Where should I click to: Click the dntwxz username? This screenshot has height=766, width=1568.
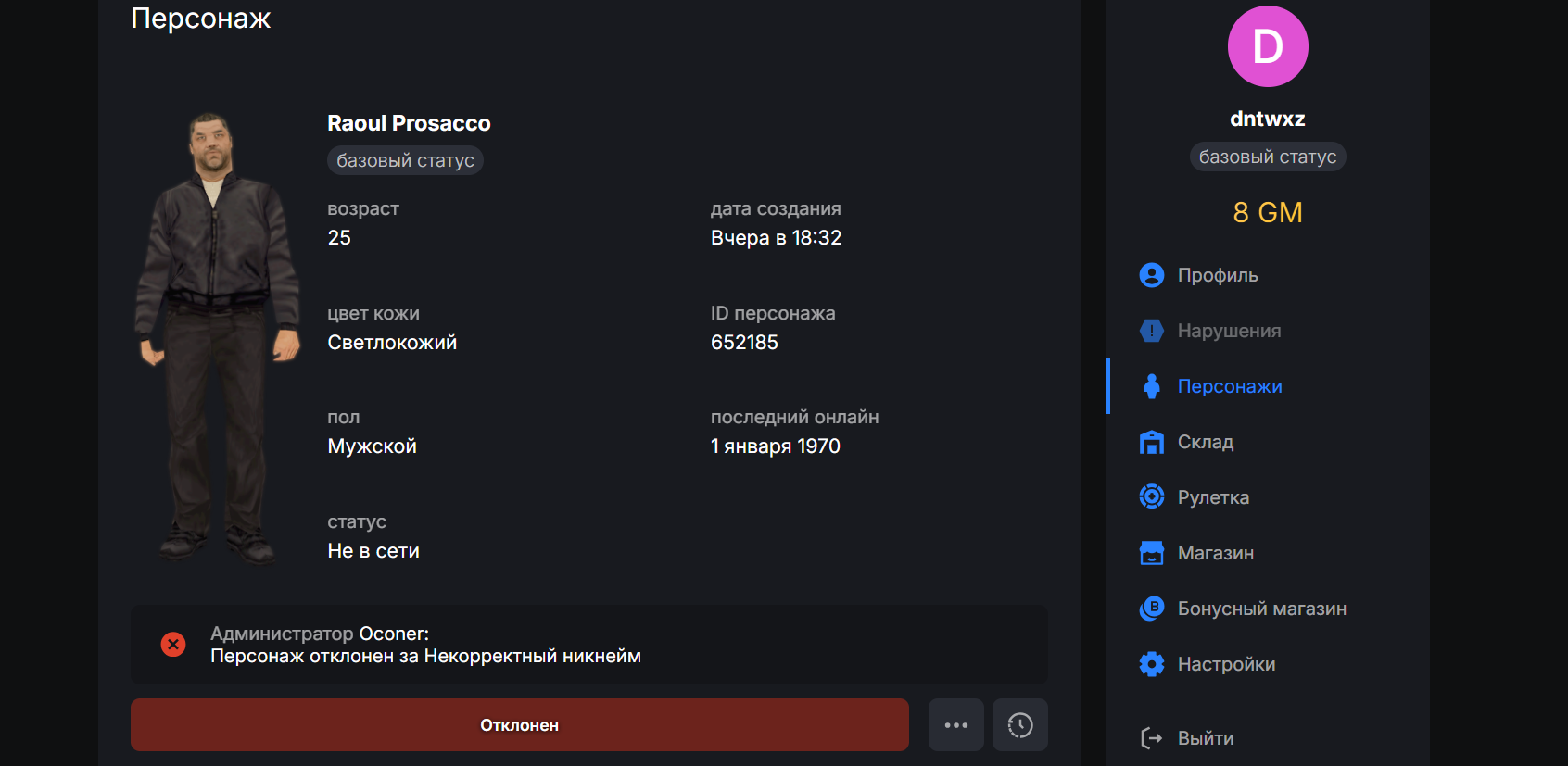tap(1267, 119)
